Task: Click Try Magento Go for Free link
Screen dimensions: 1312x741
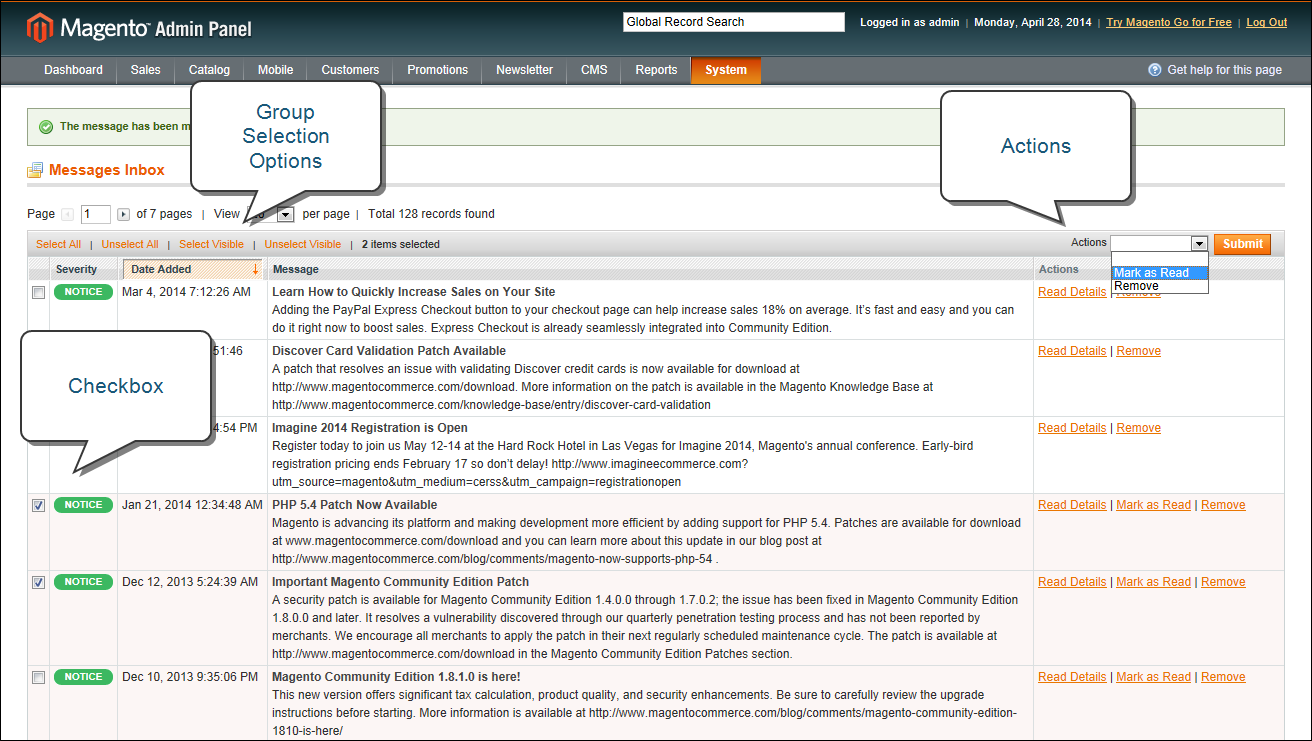Action: pyautogui.click(x=1169, y=22)
